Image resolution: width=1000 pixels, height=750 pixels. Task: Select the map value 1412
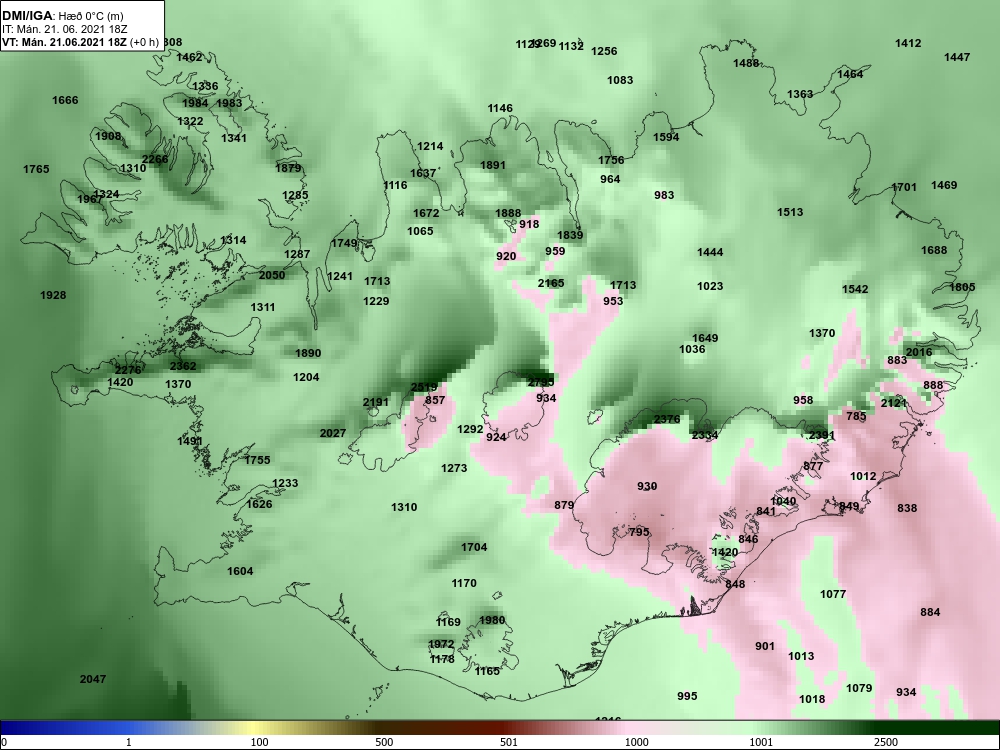pyautogui.click(x=908, y=43)
